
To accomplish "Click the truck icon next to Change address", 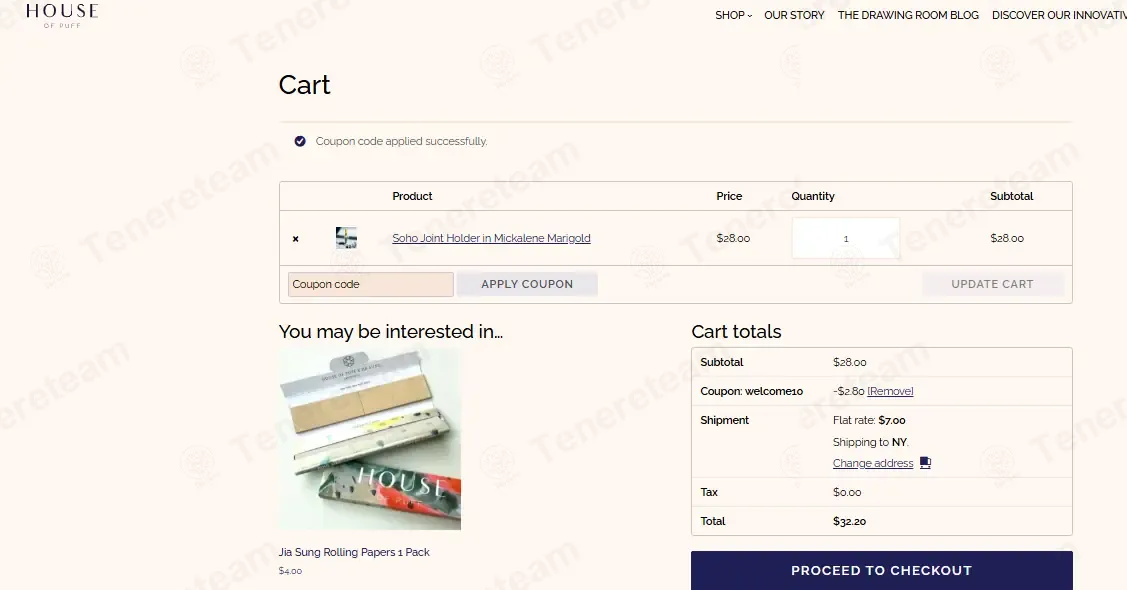I will 926,463.
